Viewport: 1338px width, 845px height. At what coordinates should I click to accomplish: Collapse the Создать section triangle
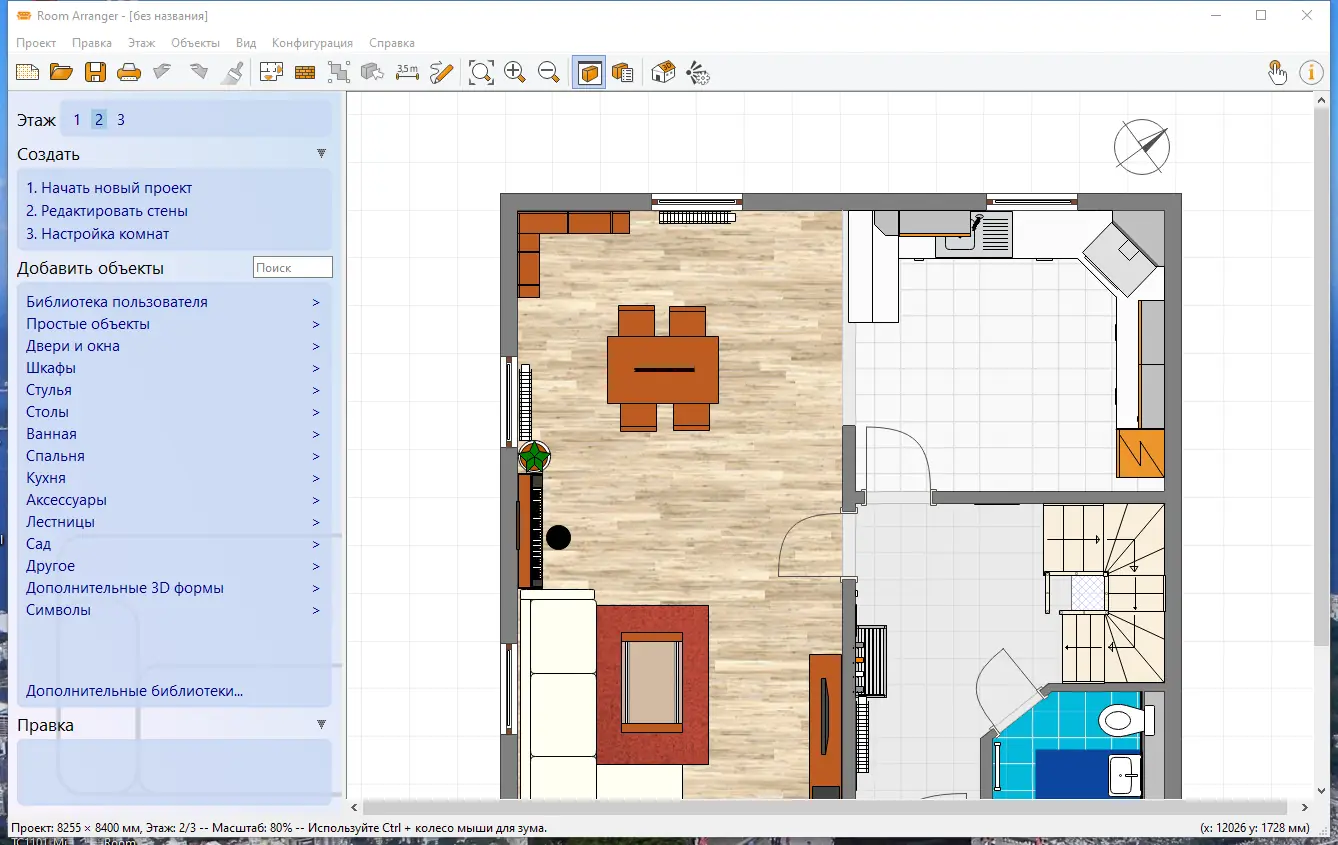pyautogui.click(x=321, y=154)
